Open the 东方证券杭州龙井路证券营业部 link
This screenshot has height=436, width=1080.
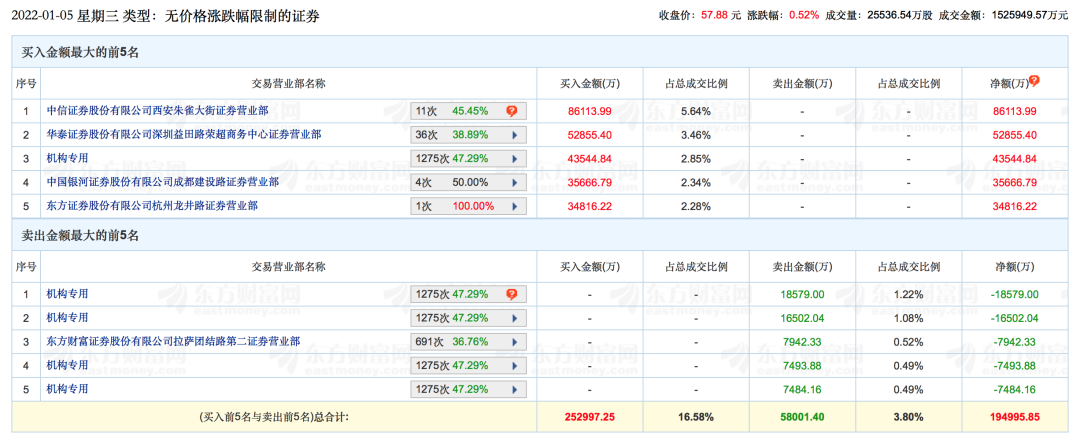point(152,206)
